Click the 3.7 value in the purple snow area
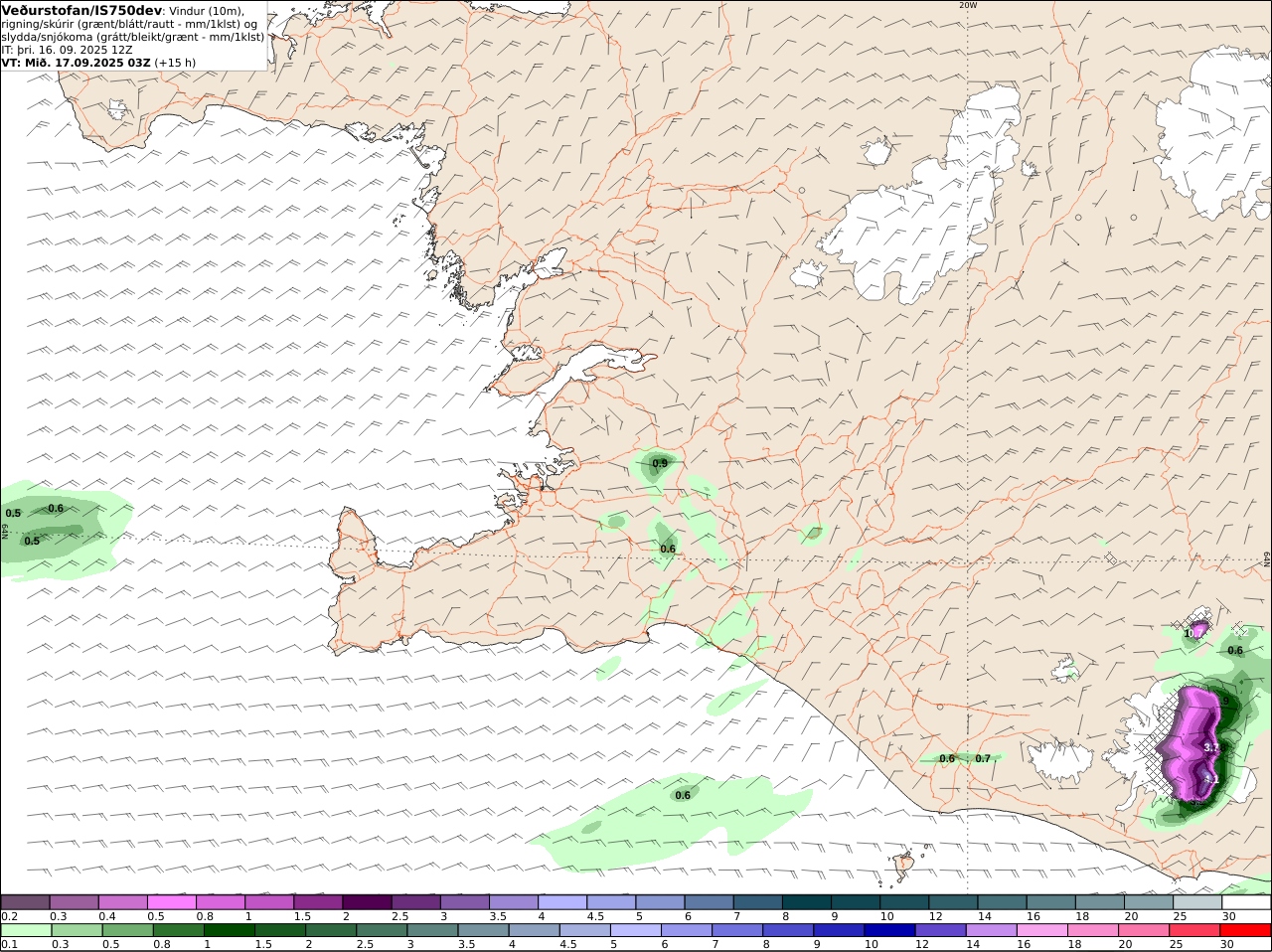Viewport: 1272px width, 952px height. tap(1211, 746)
